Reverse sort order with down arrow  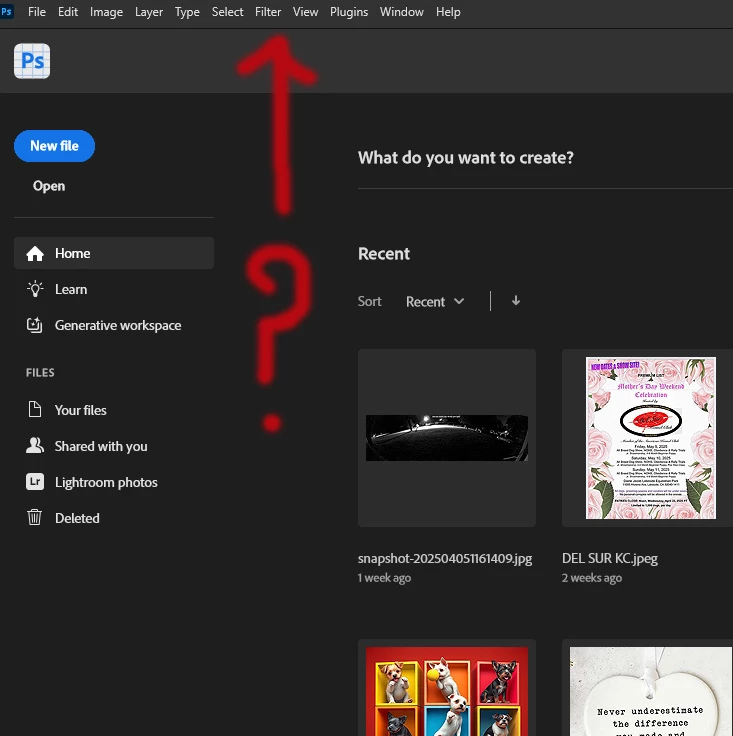[516, 301]
